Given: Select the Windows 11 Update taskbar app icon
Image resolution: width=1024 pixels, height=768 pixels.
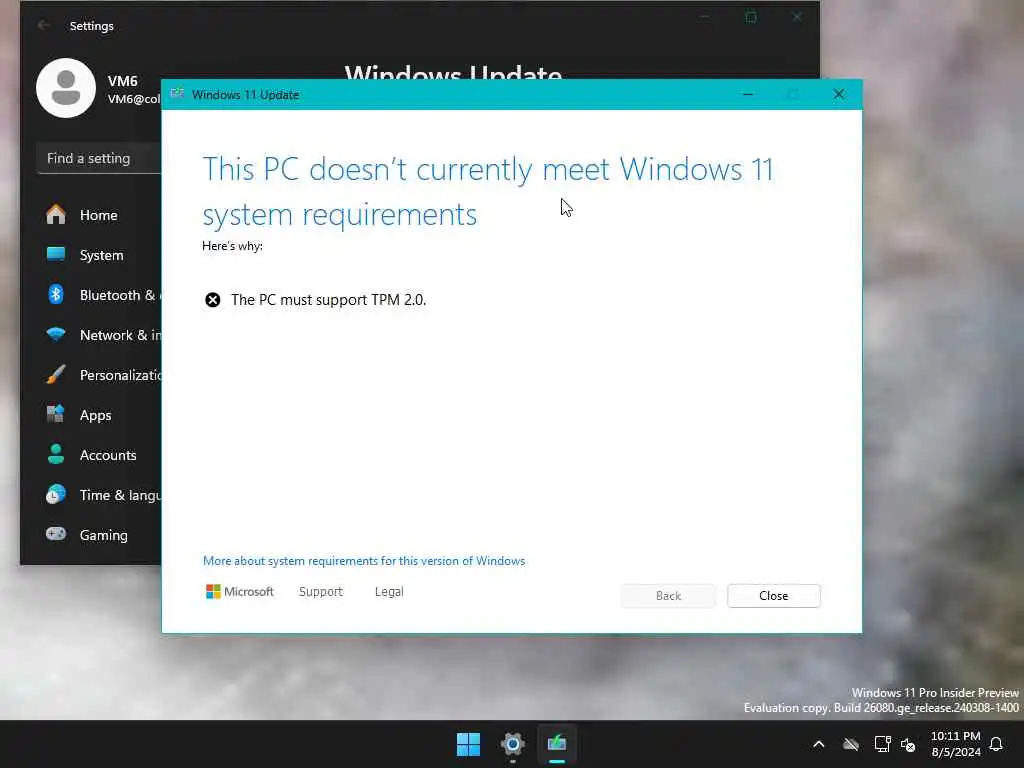Looking at the screenshot, I should coord(557,744).
